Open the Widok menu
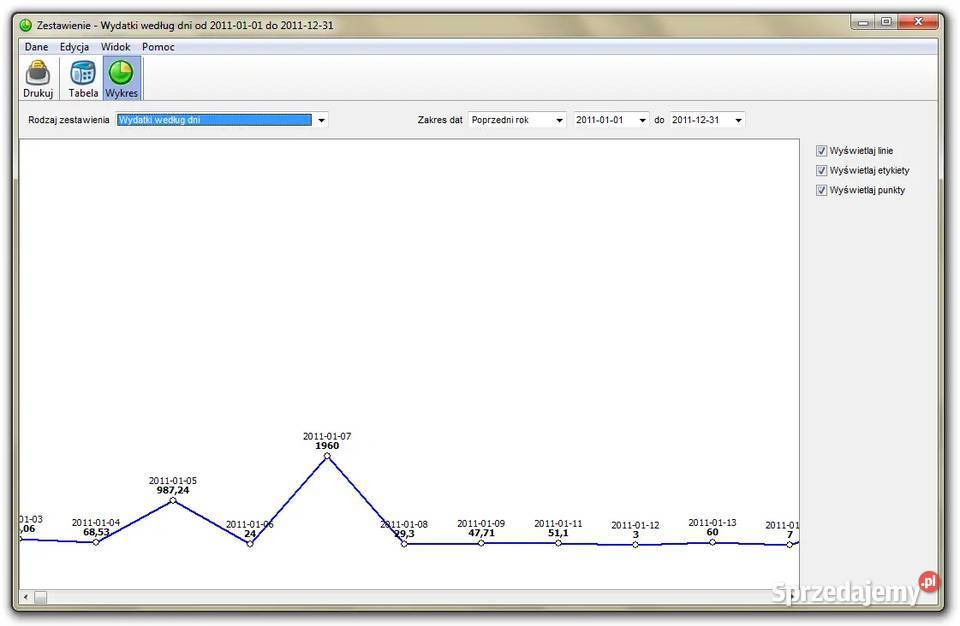 115,47
